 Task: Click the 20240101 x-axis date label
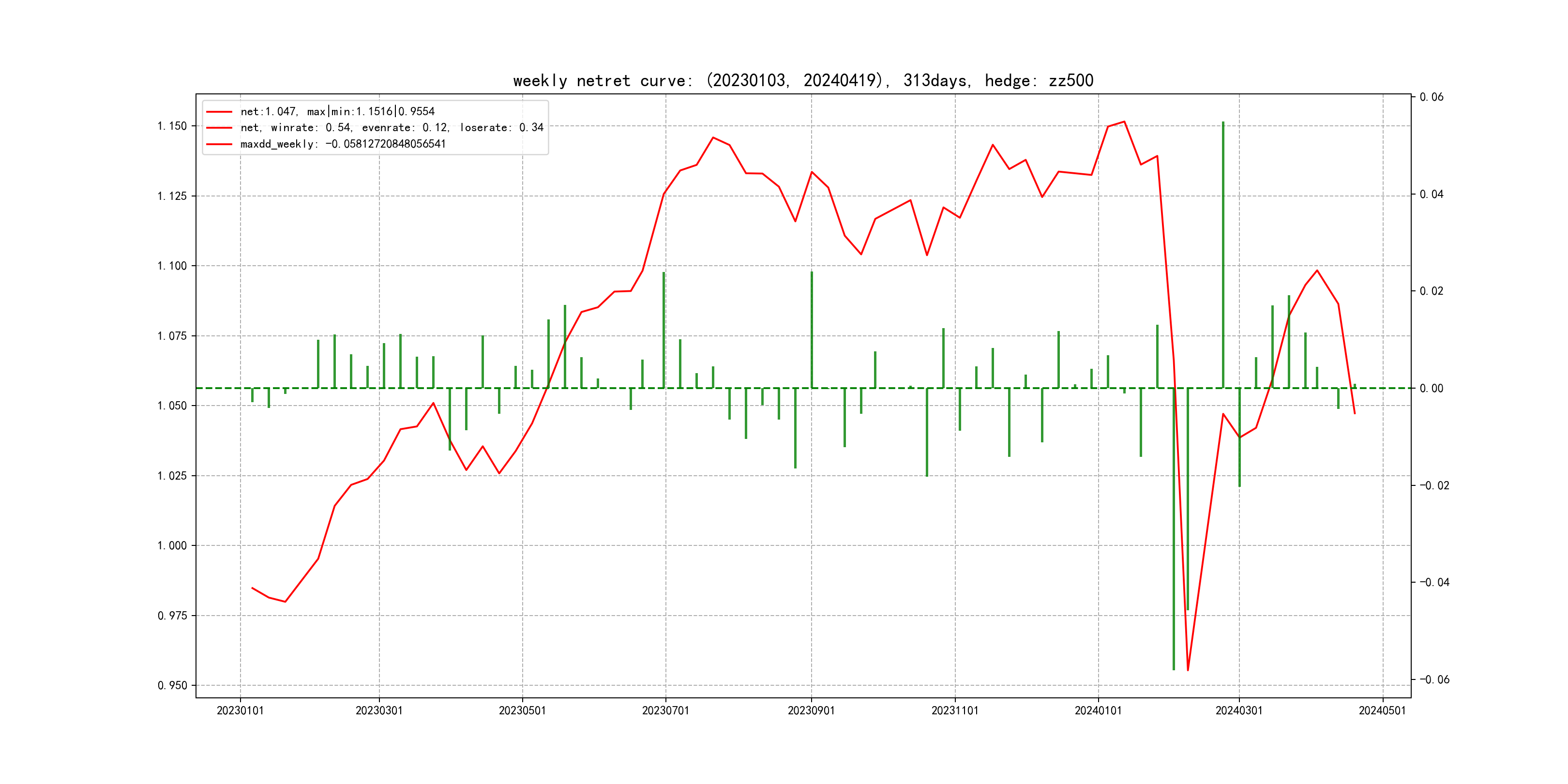[x=1098, y=711]
